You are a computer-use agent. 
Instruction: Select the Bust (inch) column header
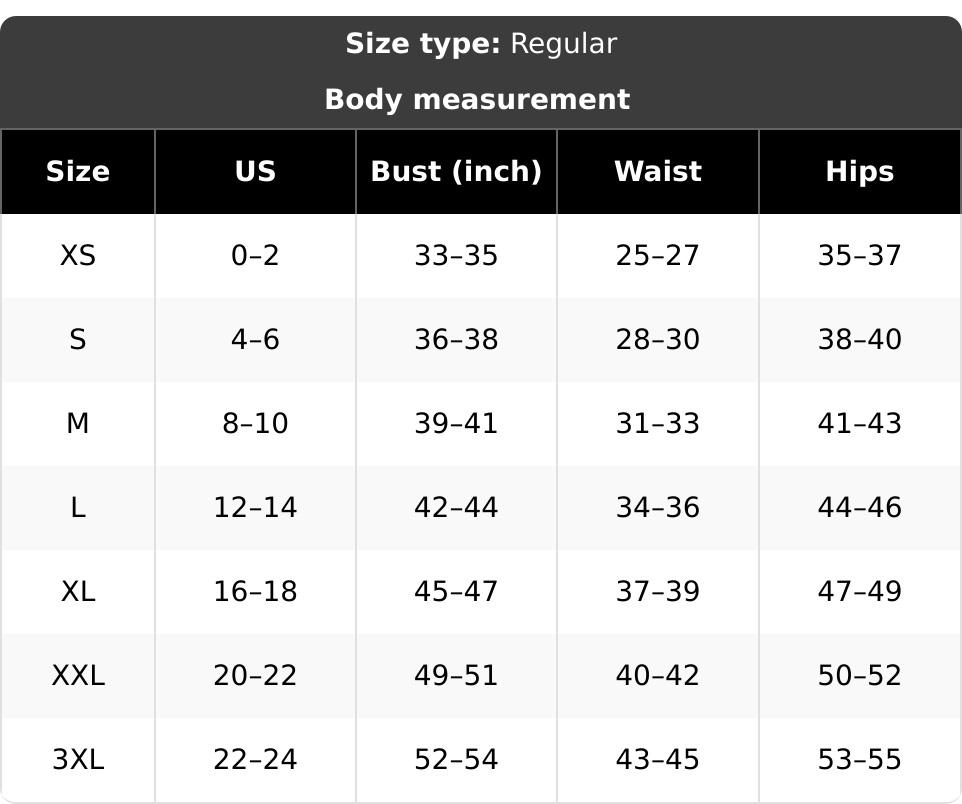coord(456,171)
